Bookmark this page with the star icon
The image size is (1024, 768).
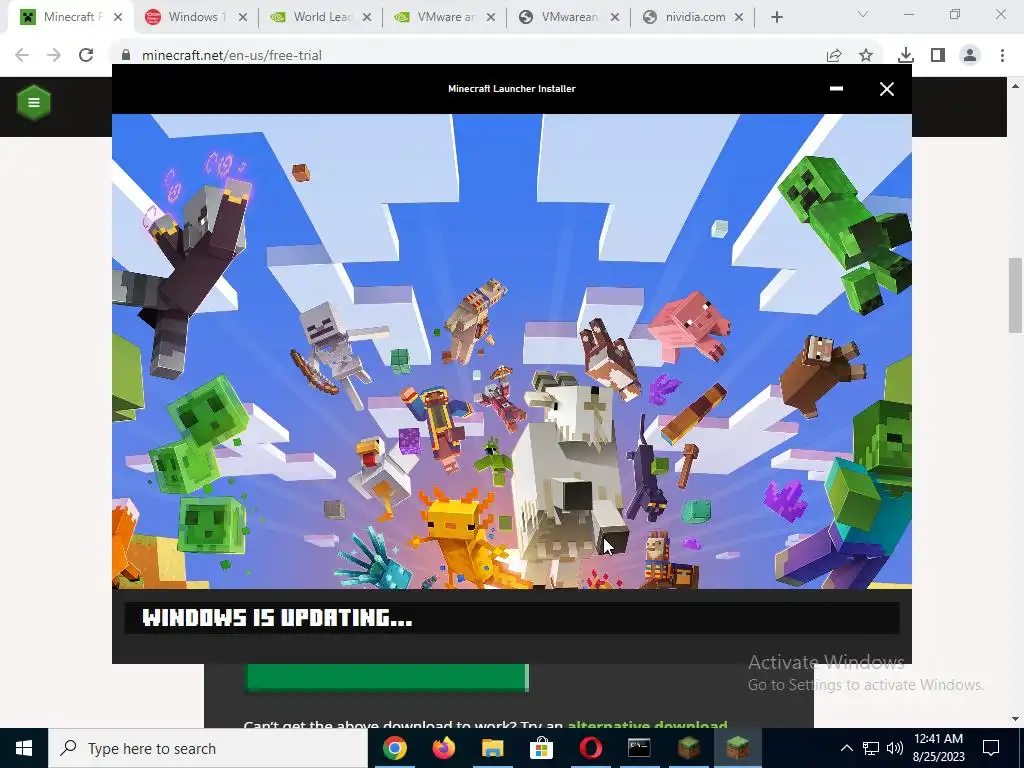point(866,55)
